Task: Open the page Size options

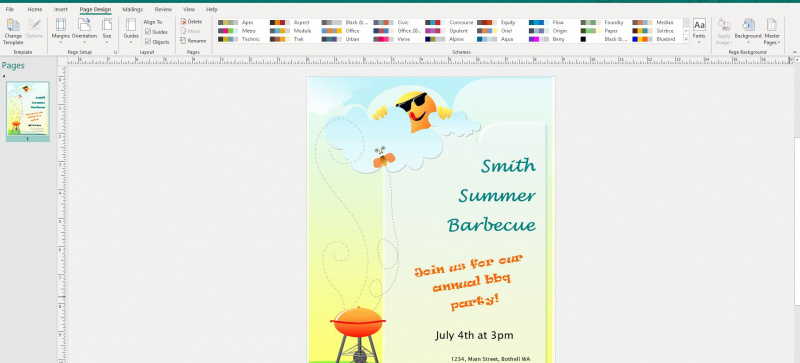Action: [107, 31]
